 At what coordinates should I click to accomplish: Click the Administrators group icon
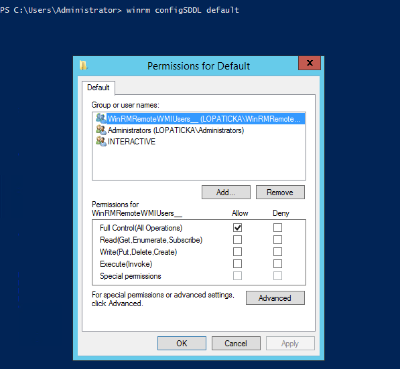(101, 129)
